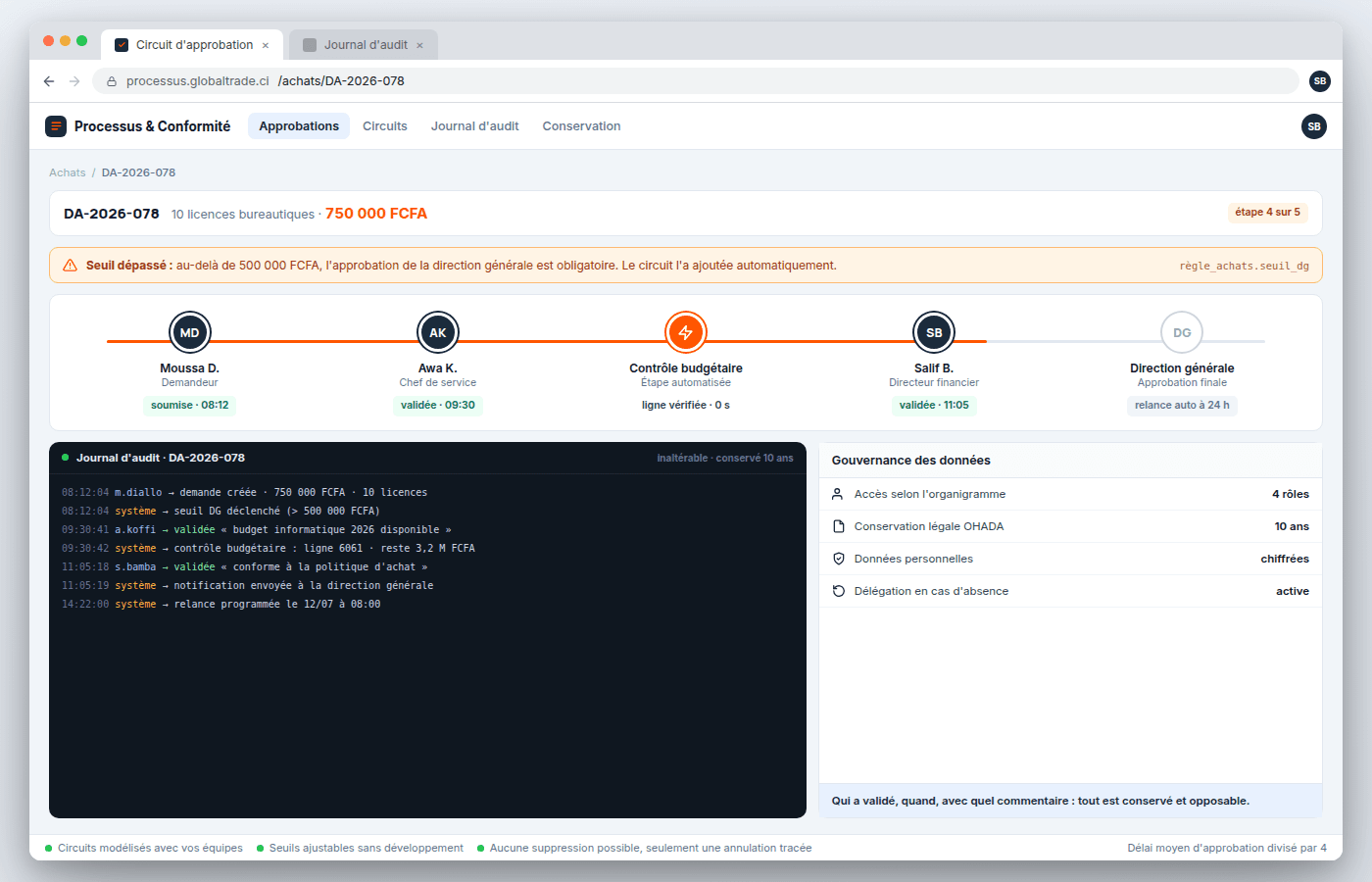The height and width of the screenshot is (882, 1372).
Task: Open the Journal d'audit navigation tab
Action: click(475, 126)
